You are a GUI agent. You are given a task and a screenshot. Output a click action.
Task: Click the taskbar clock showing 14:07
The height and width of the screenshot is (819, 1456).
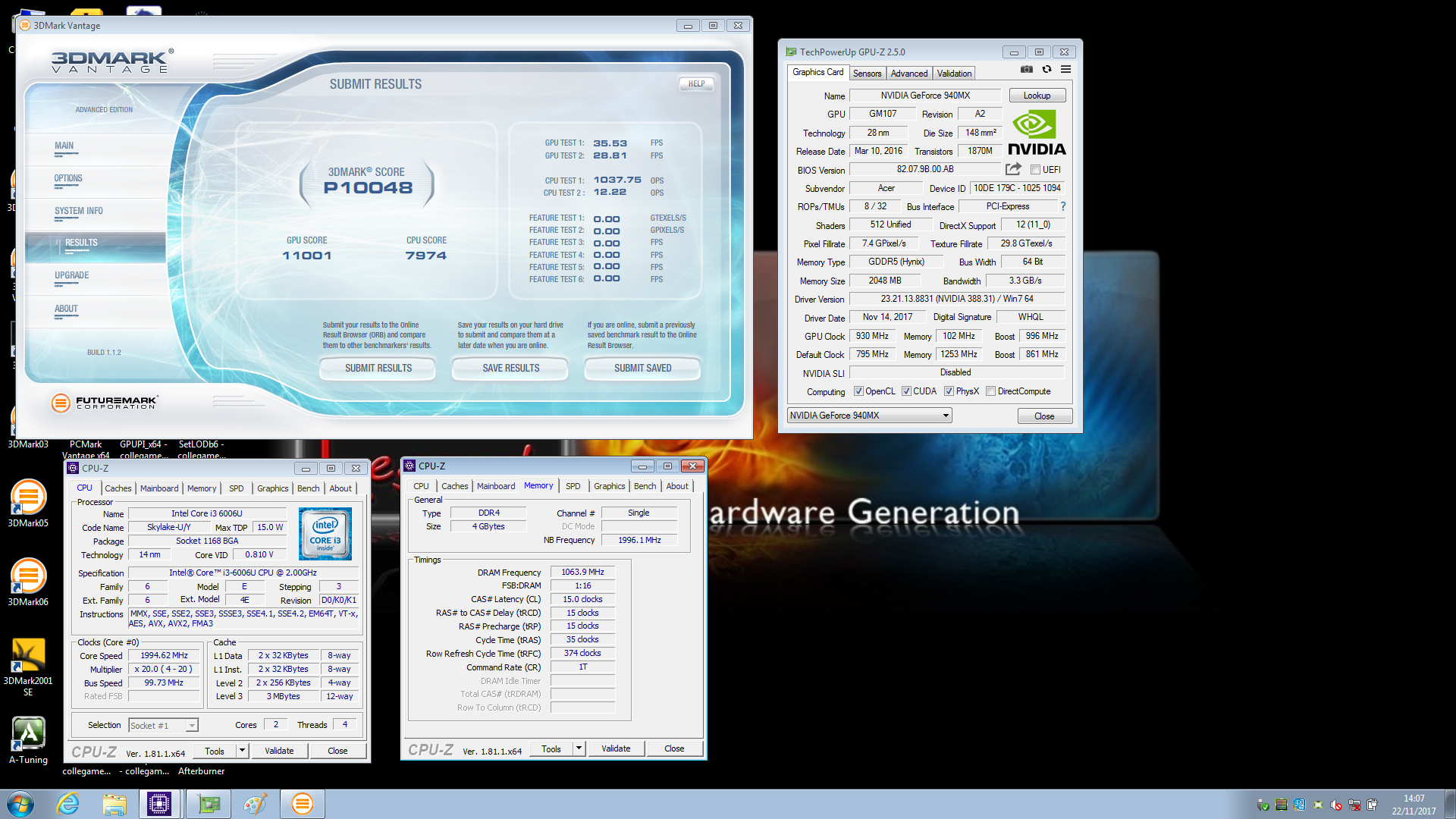[x=1414, y=805]
